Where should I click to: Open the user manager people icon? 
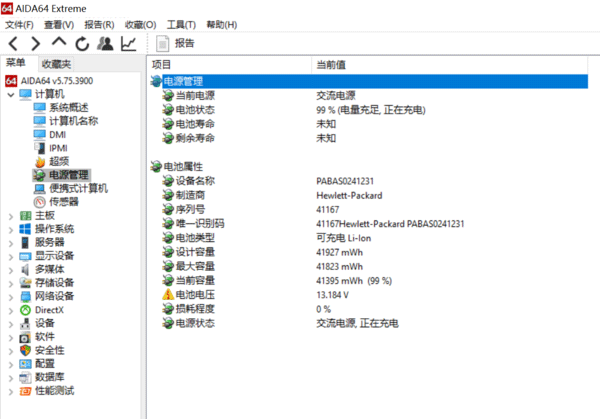[x=105, y=44]
